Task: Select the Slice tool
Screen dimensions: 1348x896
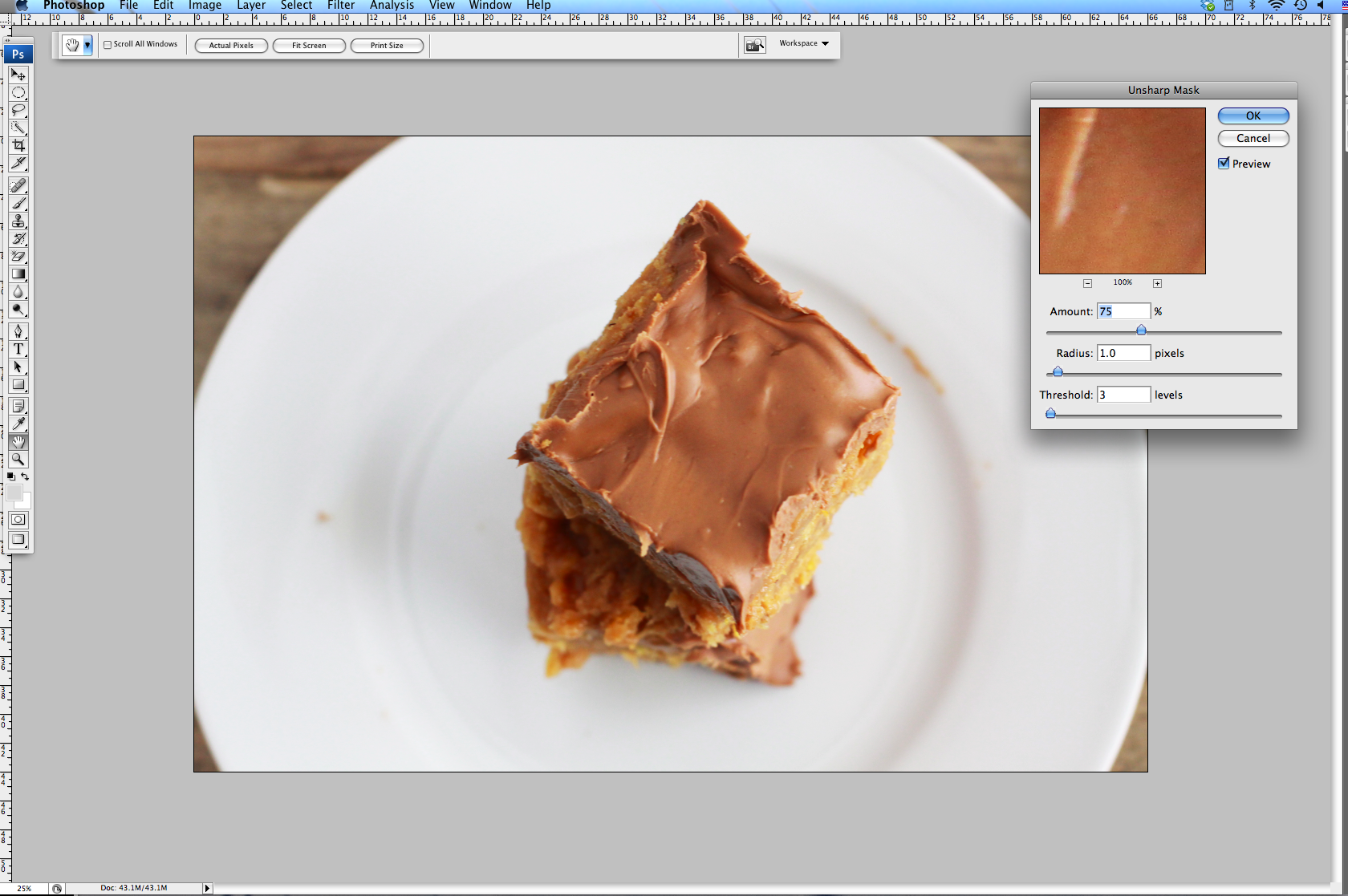Action: pyautogui.click(x=18, y=163)
